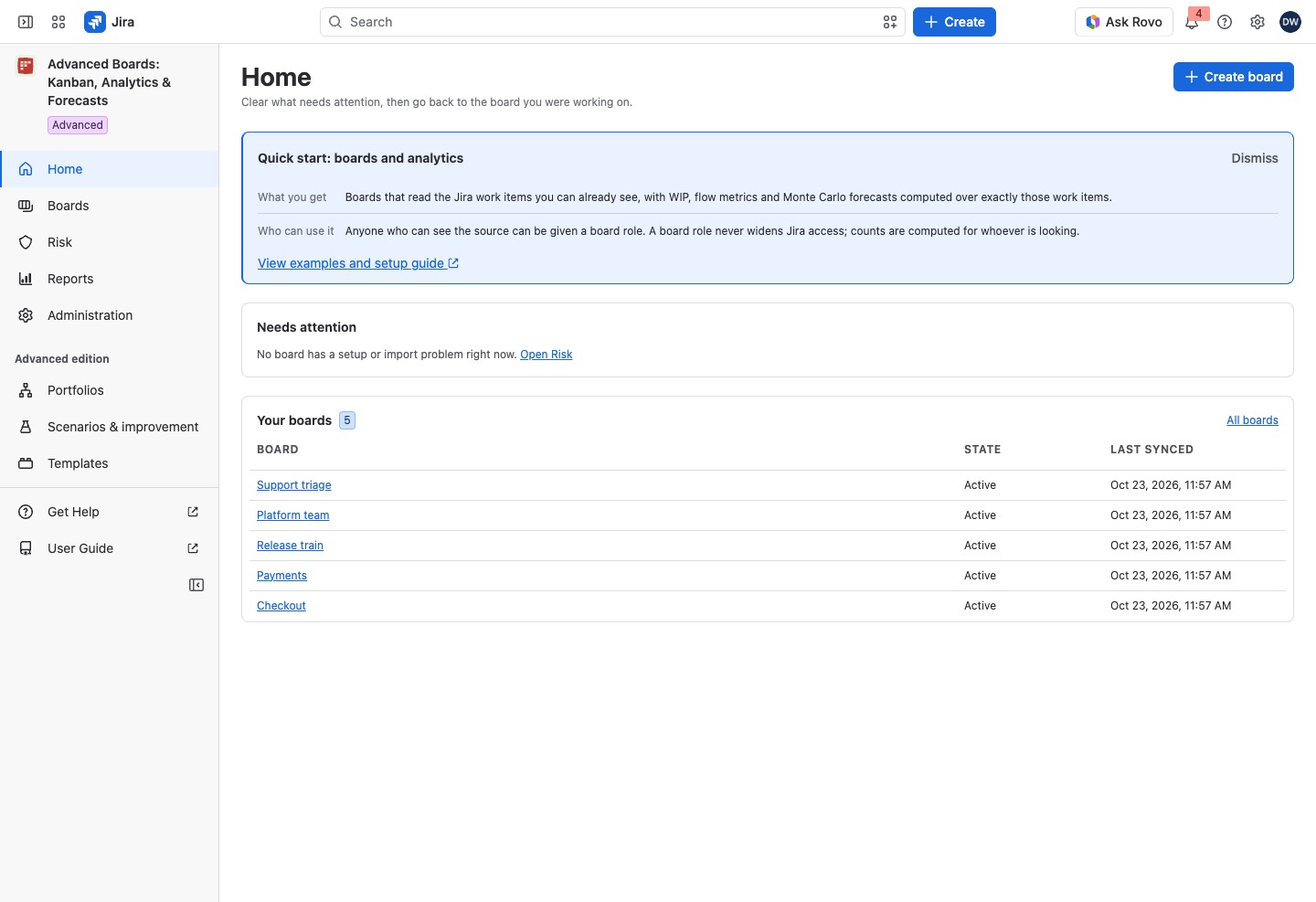Click the Create button in the top bar

954,22
